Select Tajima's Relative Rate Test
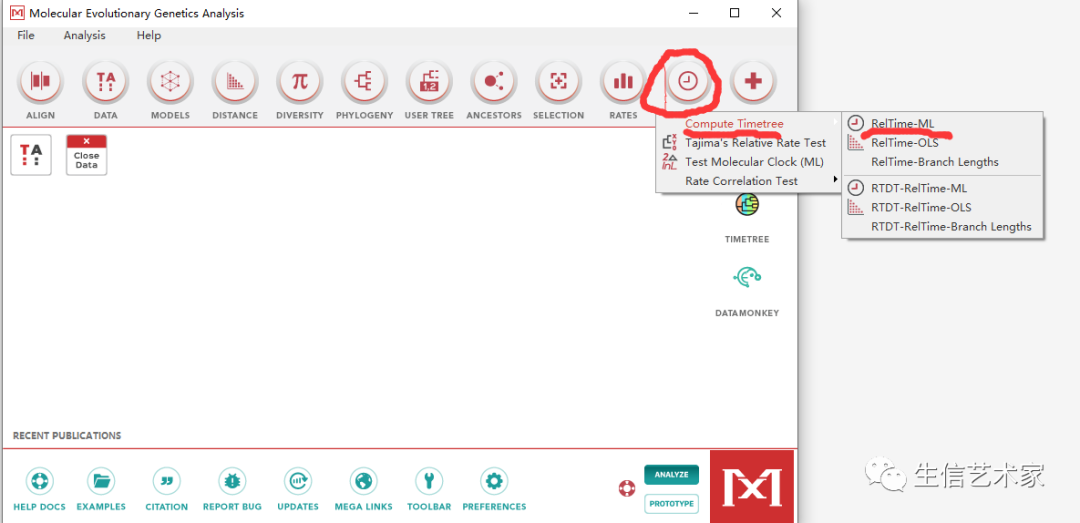The width and height of the screenshot is (1080, 523). tap(749, 143)
